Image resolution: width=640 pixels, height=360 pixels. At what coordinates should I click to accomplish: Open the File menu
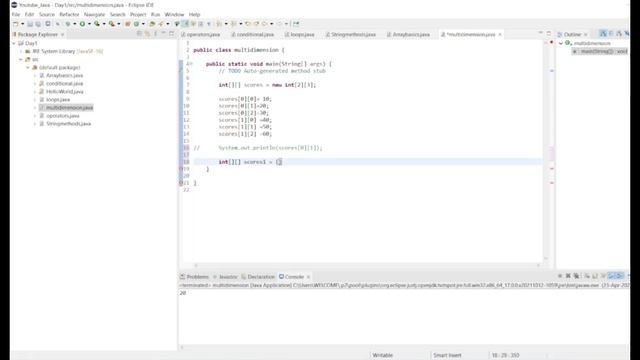point(16,14)
